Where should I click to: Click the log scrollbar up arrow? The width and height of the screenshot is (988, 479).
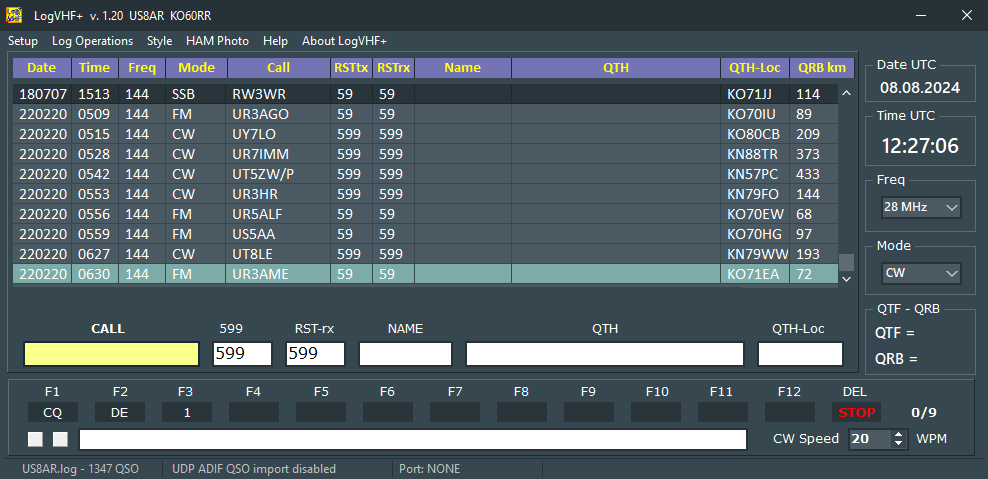846,93
